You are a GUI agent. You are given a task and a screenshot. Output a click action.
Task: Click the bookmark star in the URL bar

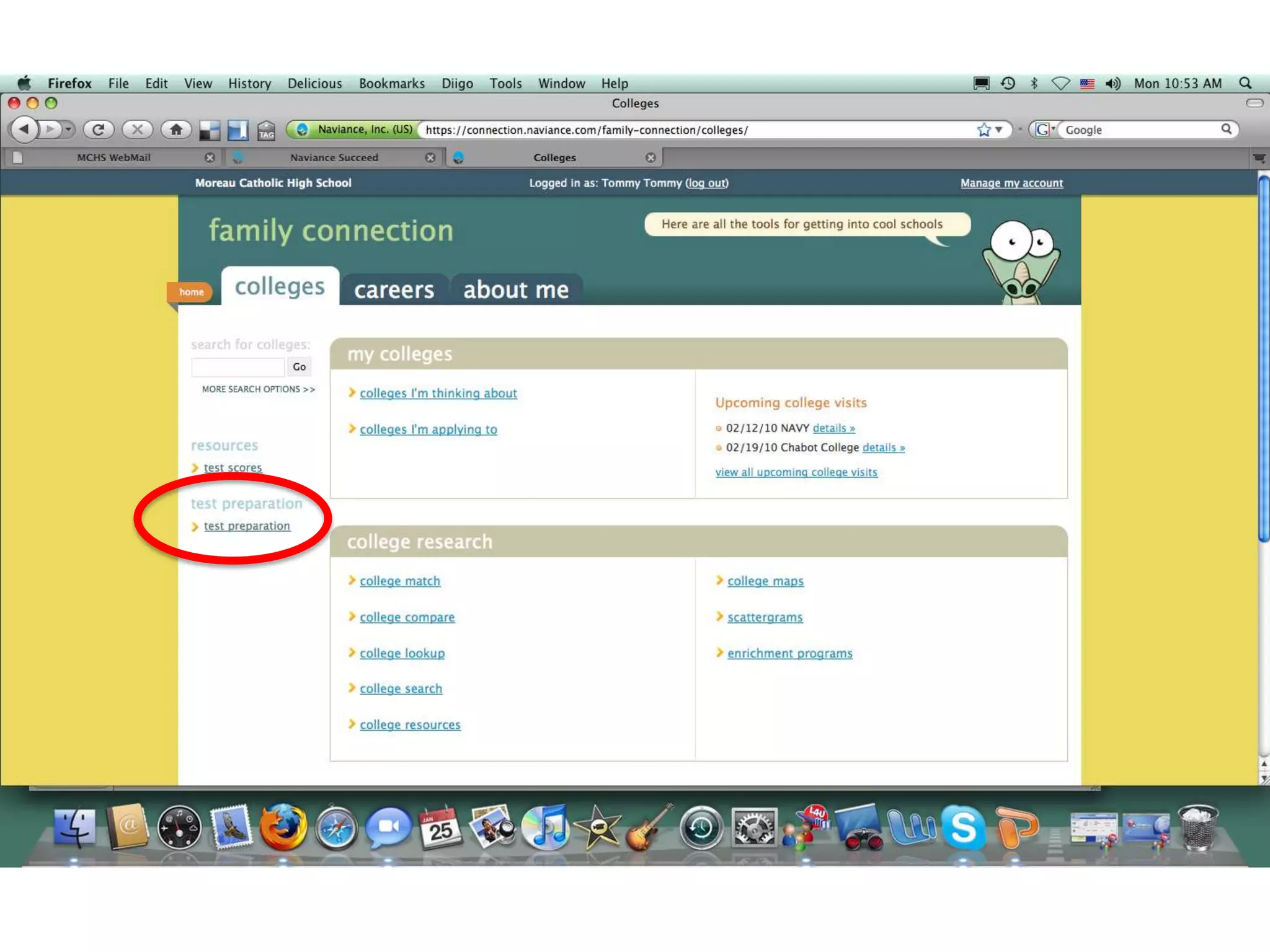point(984,130)
